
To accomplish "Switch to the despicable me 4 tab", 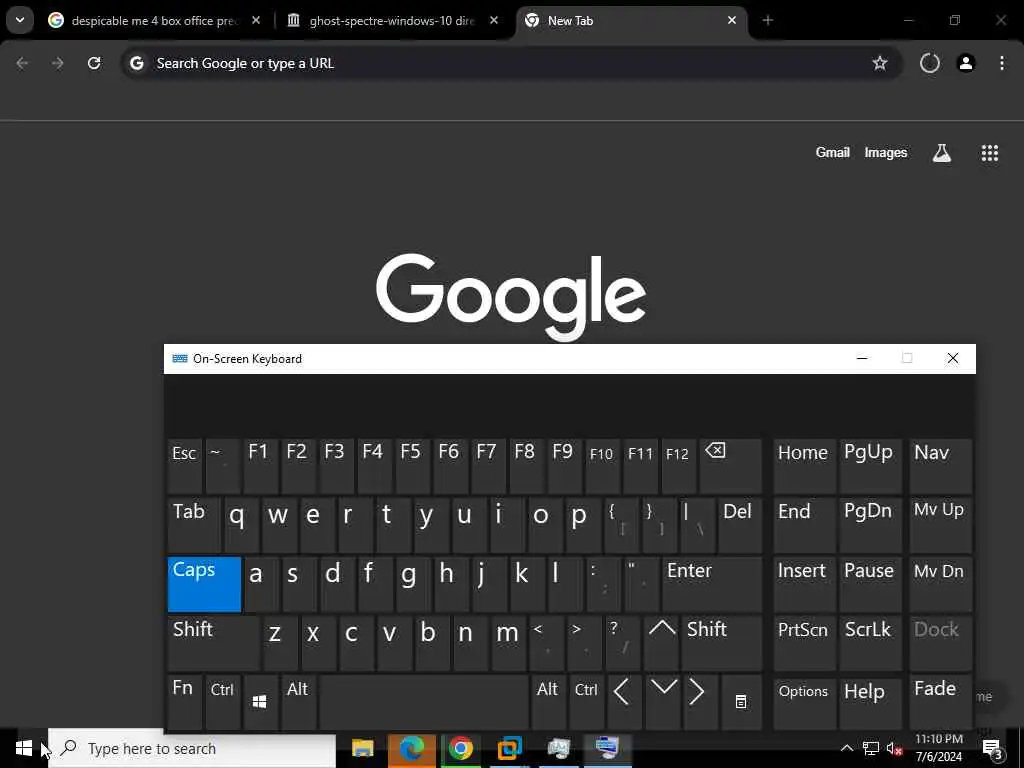I will point(154,21).
